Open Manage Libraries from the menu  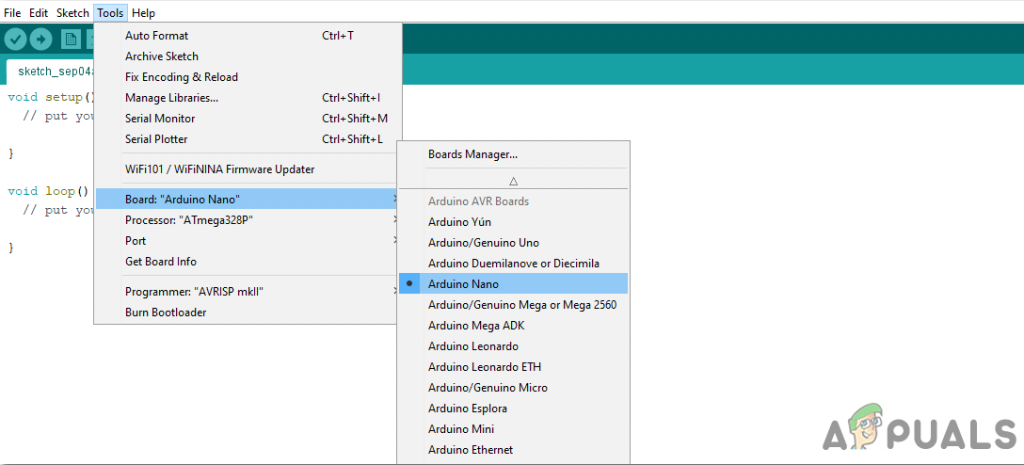click(171, 98)
